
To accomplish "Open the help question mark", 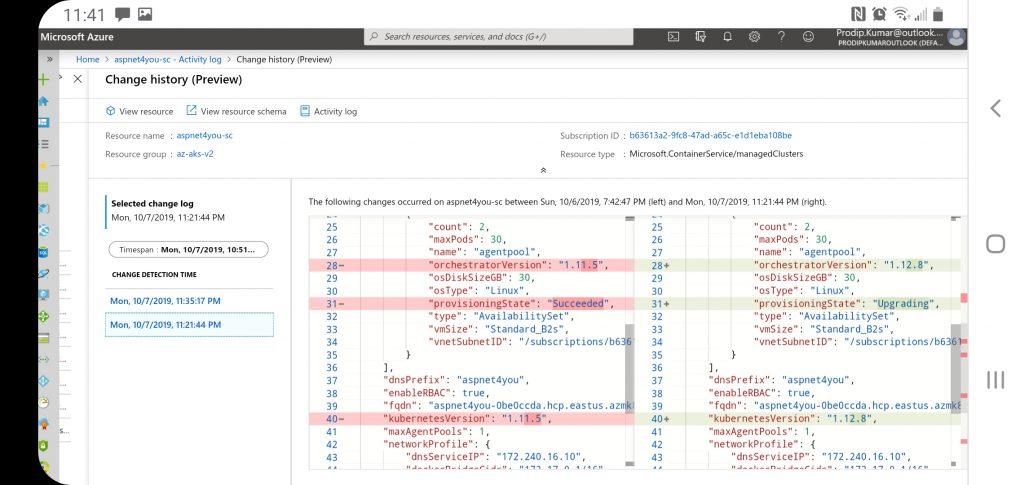I will (x=781, y=37).
